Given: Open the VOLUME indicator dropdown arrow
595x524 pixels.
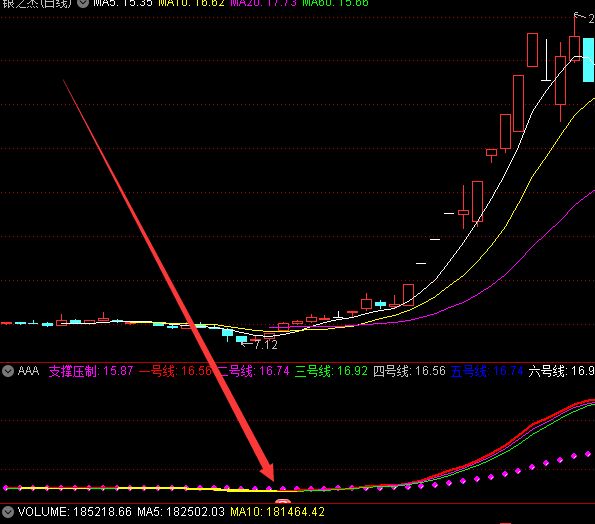Looking at the screenshot, I should click(x=8, y=512).
